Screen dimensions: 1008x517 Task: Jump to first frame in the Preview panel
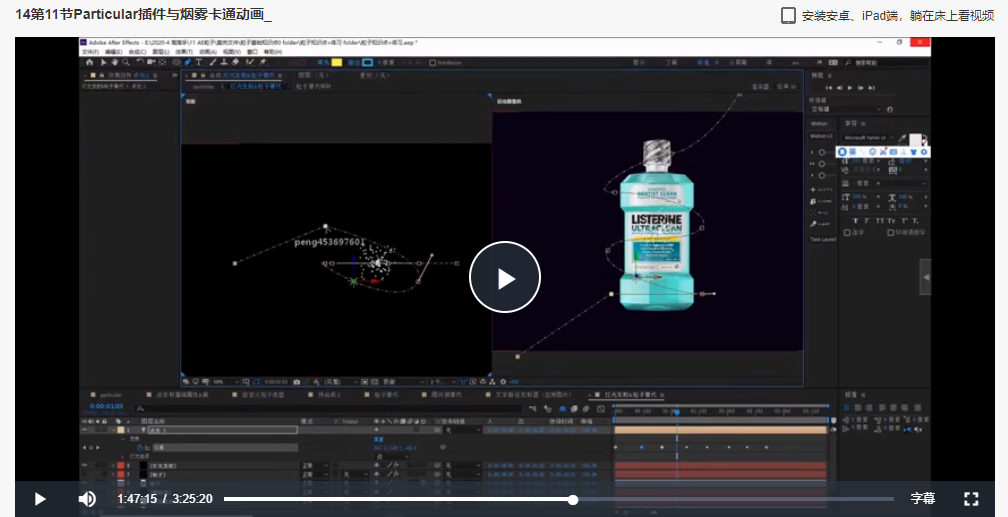coord(829,88)
